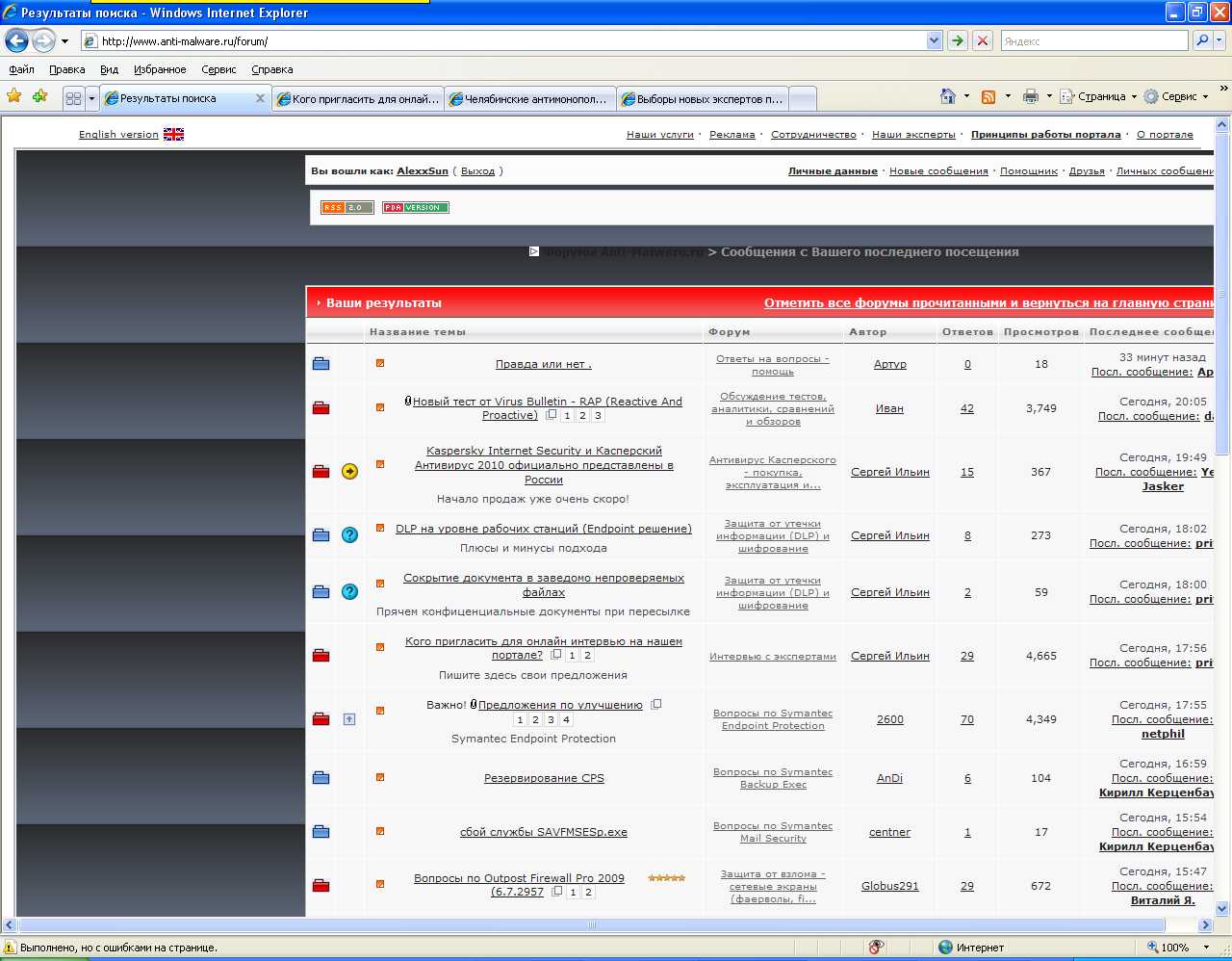This screenshot has width=1232, height=961.
Task: Click the browser Back arrow button
Action: 16,41
